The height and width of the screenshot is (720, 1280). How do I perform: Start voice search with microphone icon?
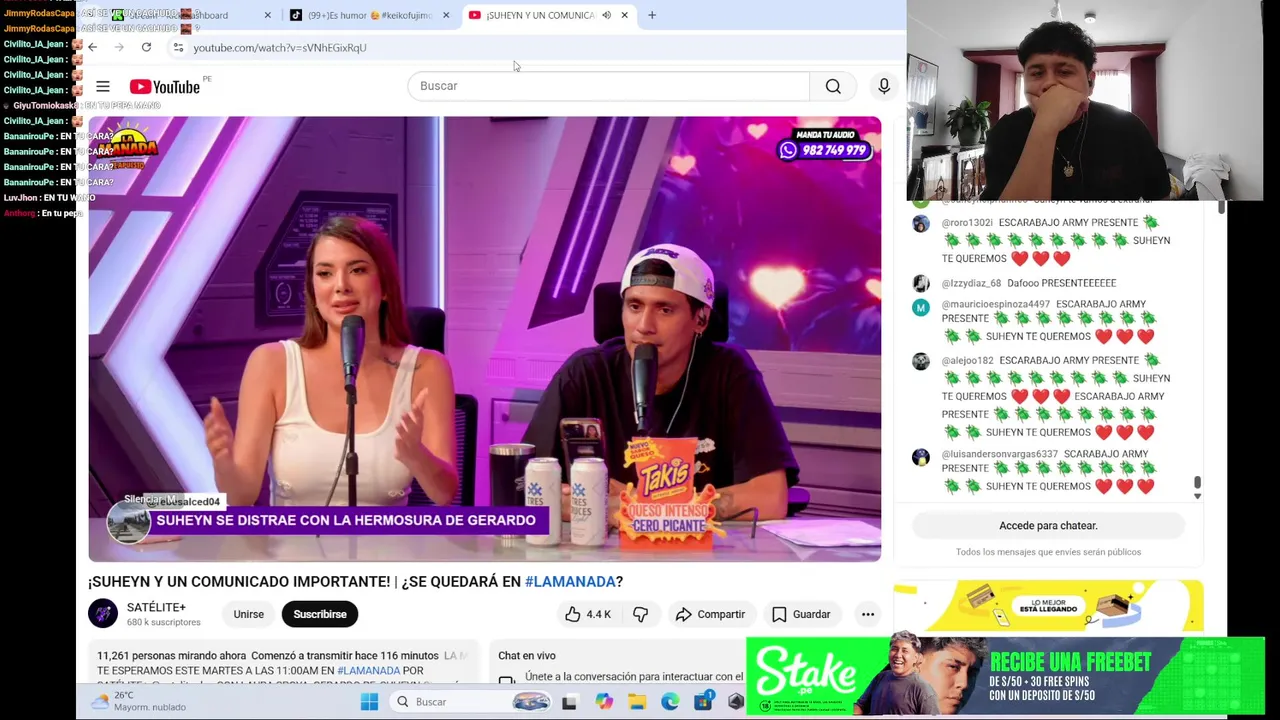884,86
